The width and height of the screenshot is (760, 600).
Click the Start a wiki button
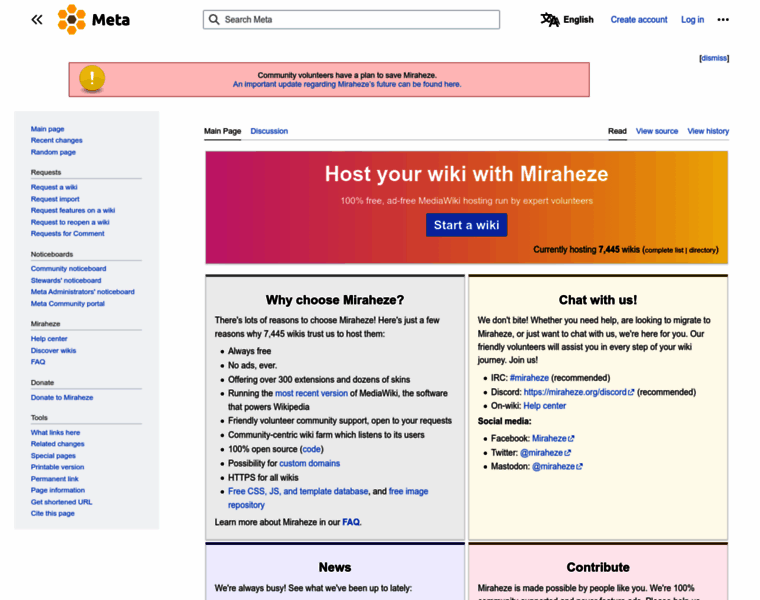pos(466,225)
